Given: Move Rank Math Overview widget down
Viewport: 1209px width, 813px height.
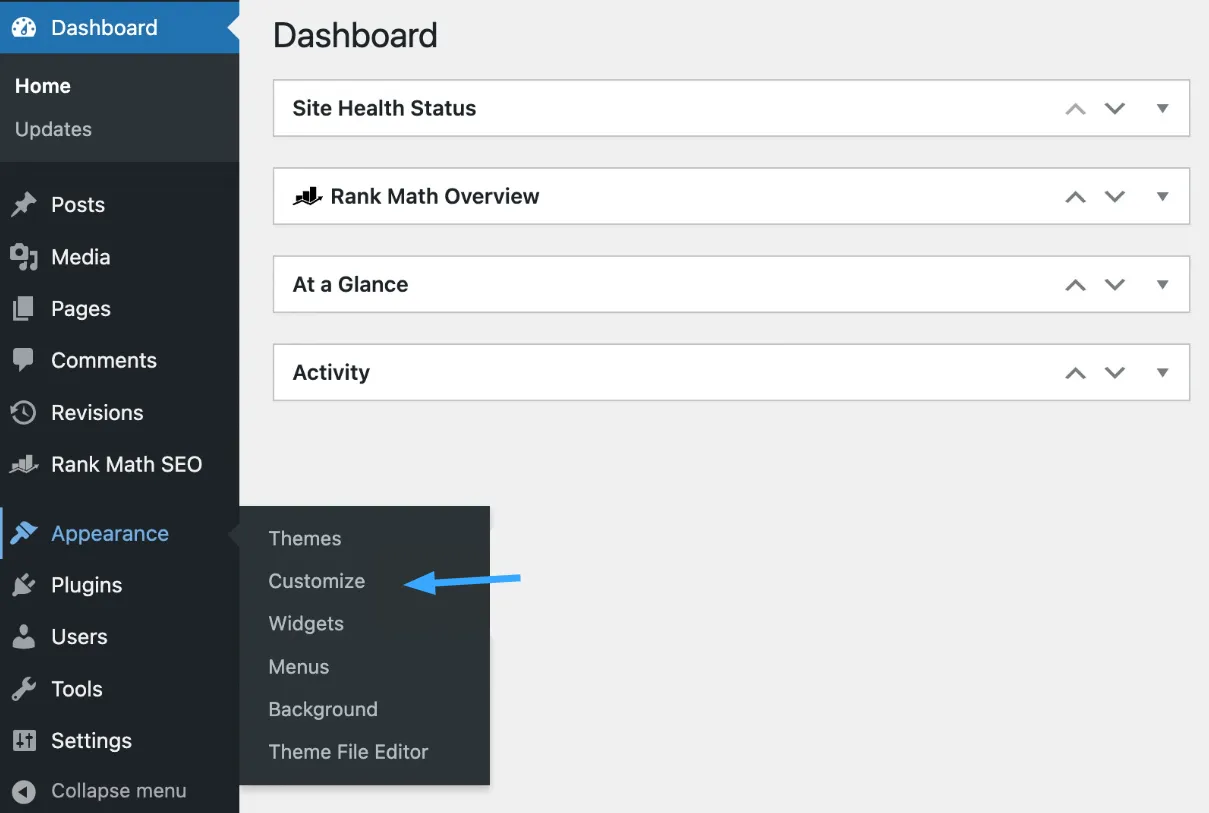Looking at the screenshot, I should click(1115, 196).
